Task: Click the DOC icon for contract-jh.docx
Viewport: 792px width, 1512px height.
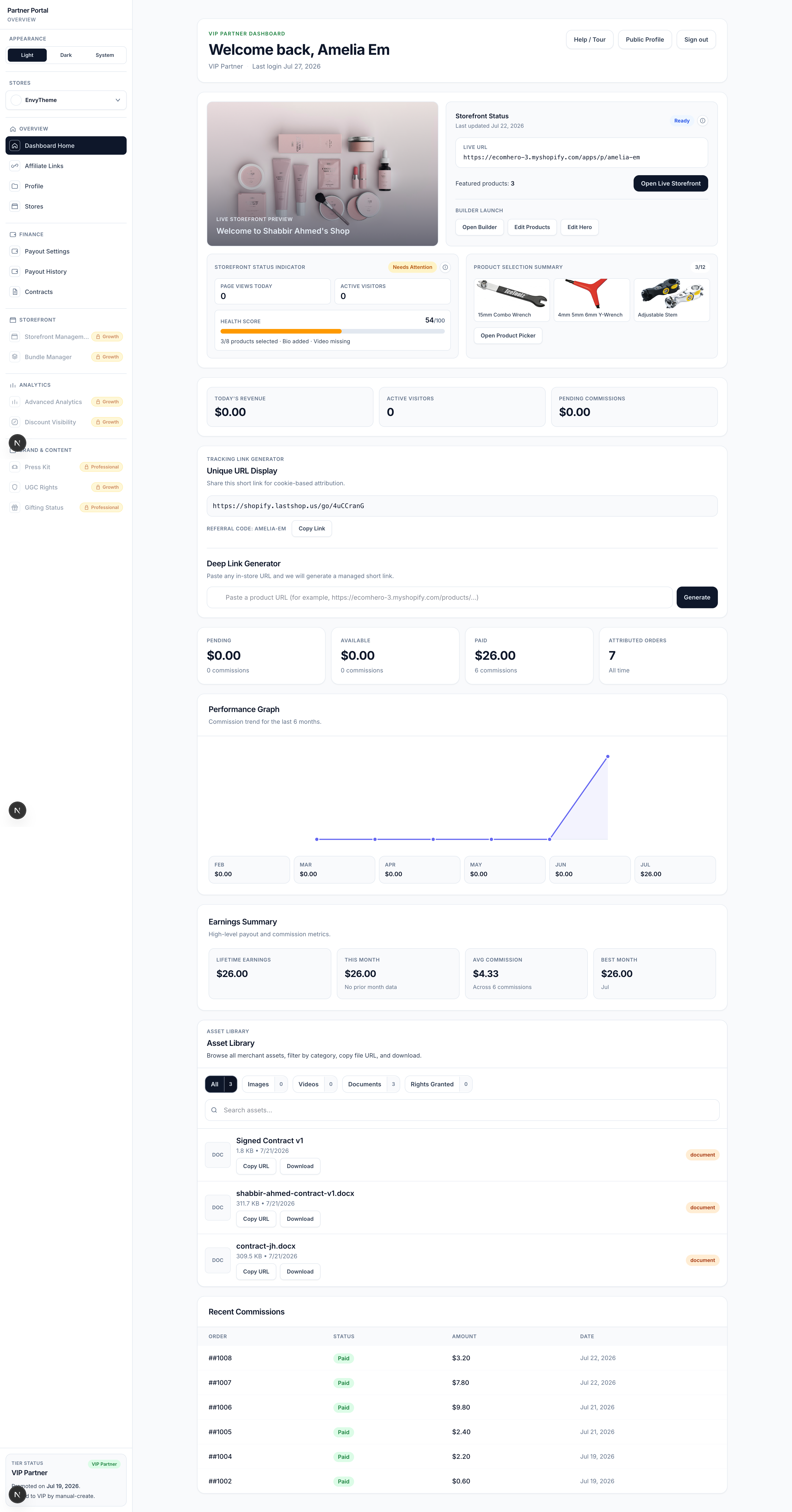Action: (x=218, y=1260)
